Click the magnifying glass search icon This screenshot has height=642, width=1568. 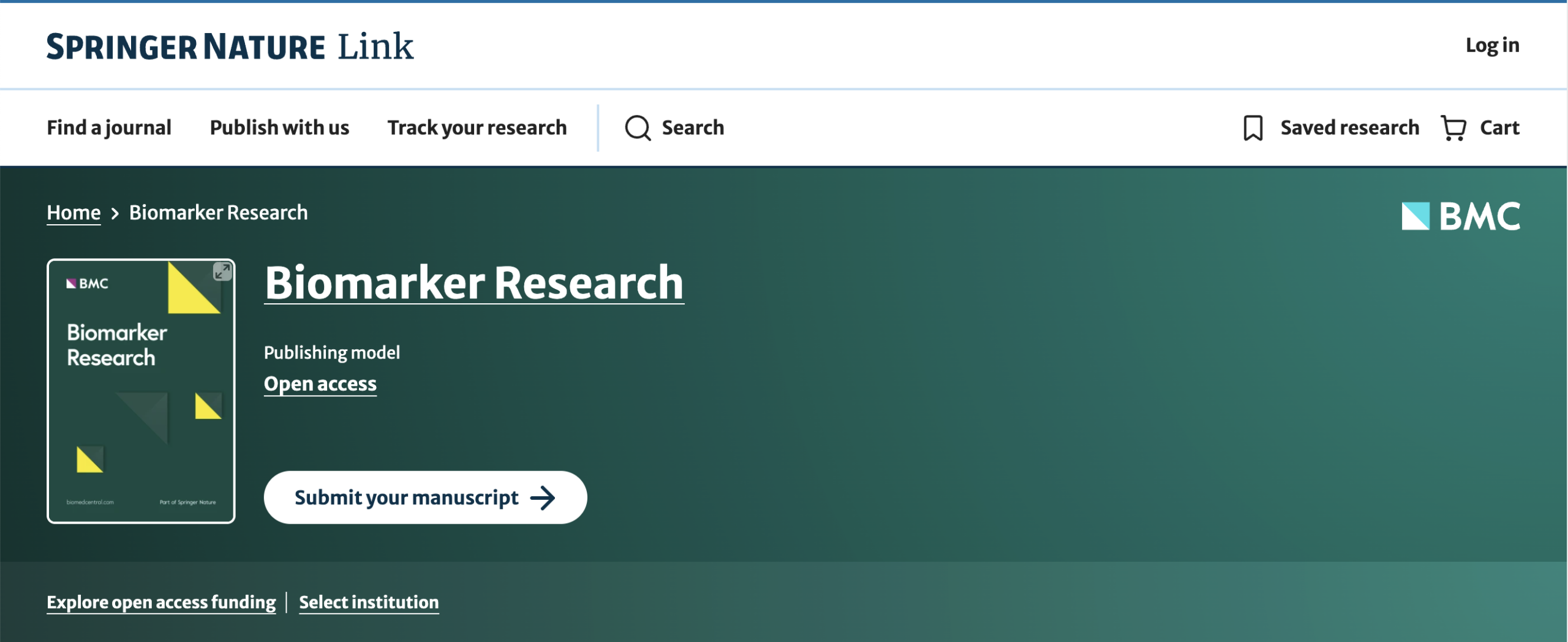pos(637,128)
